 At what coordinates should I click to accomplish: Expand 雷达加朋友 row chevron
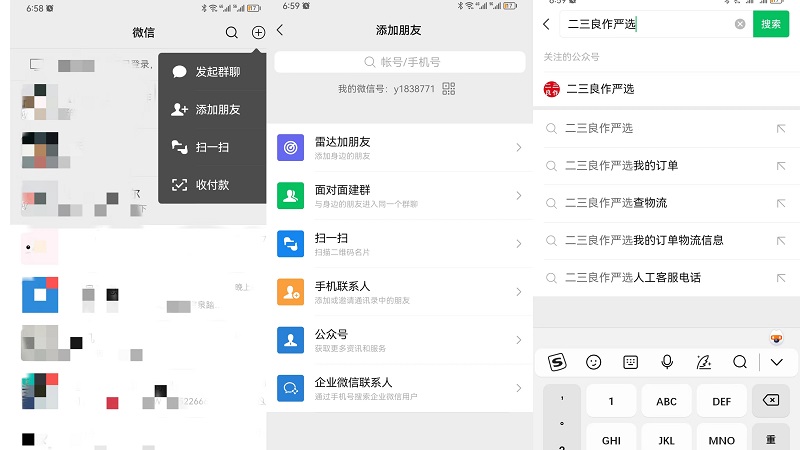(519, 147)
